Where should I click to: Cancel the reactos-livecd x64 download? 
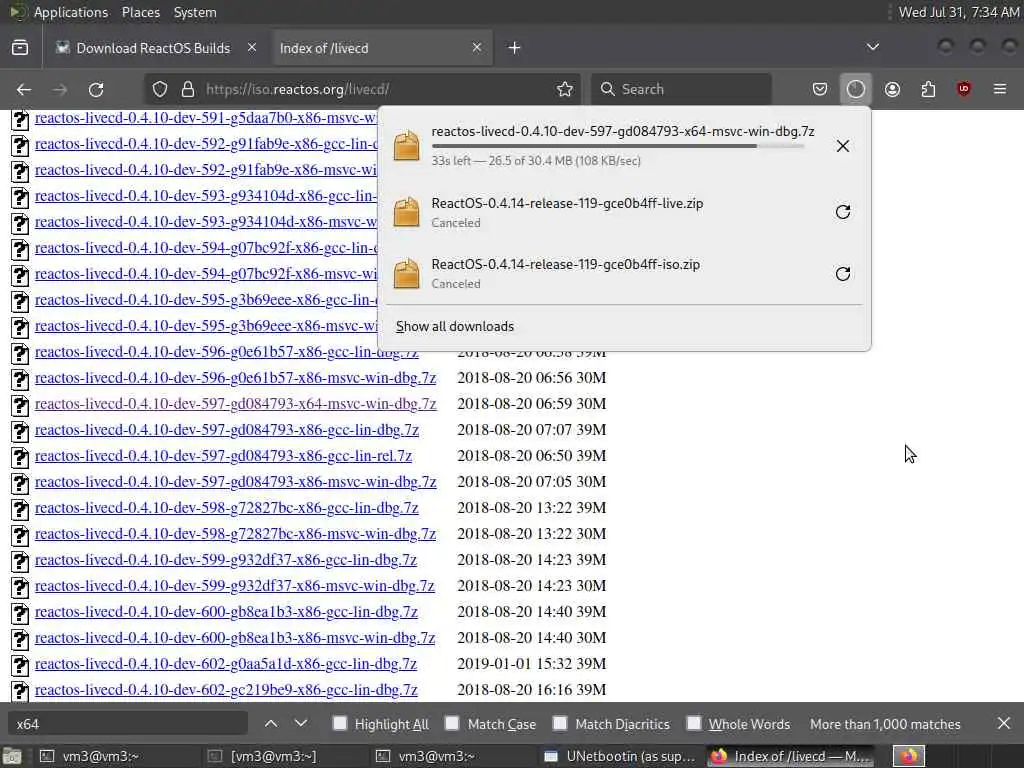(843, 146)
